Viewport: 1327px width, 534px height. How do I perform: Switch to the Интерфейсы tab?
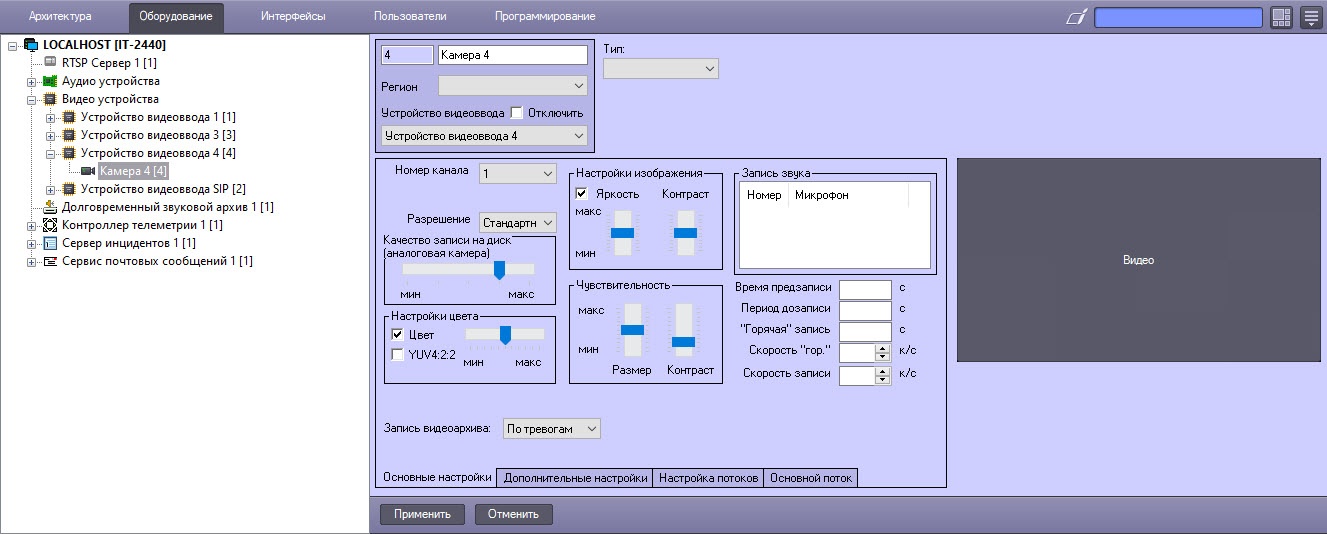click(x=292, y=16)
